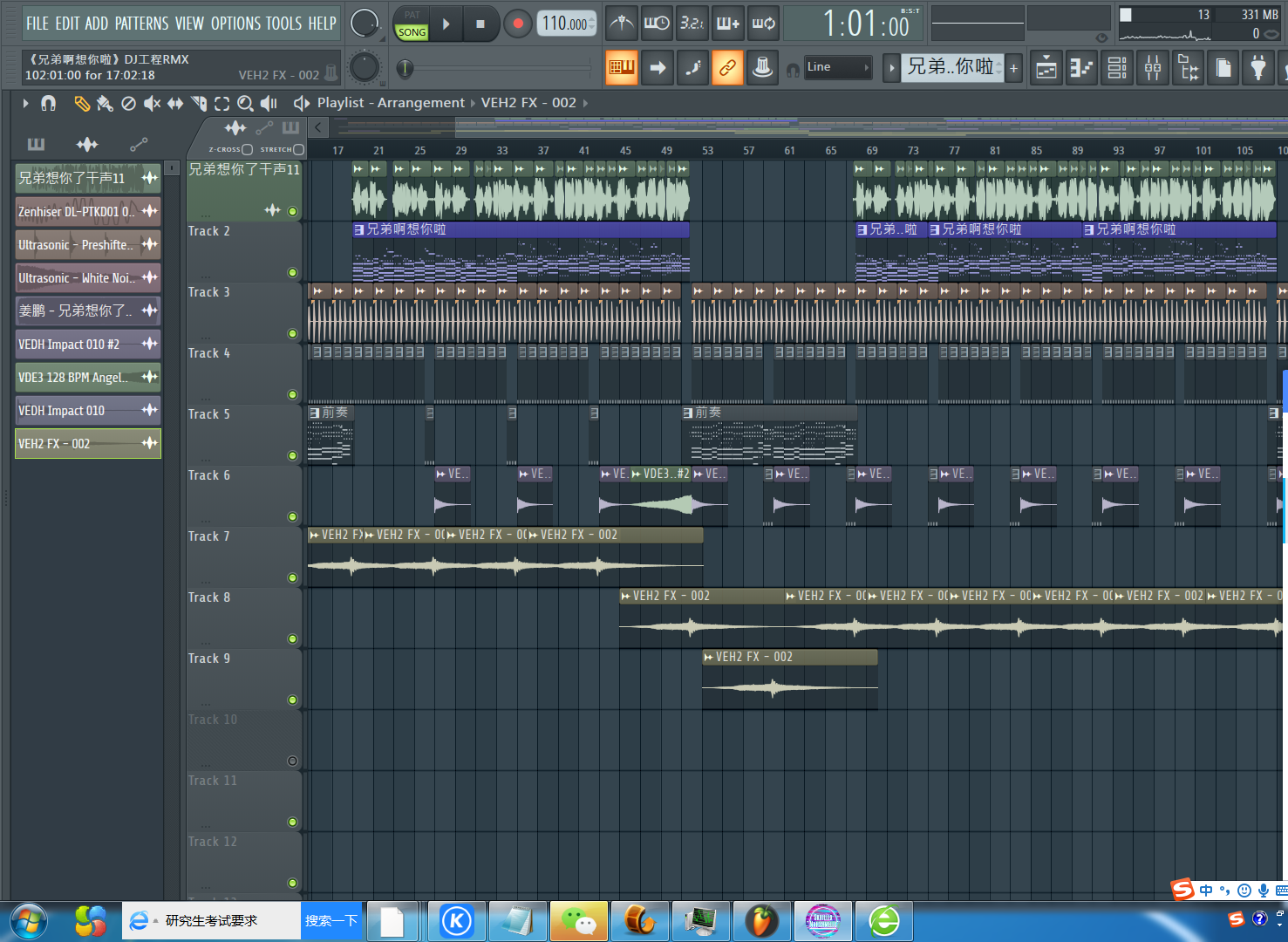Enable Track 10 with its mute LED

point(292,761)
